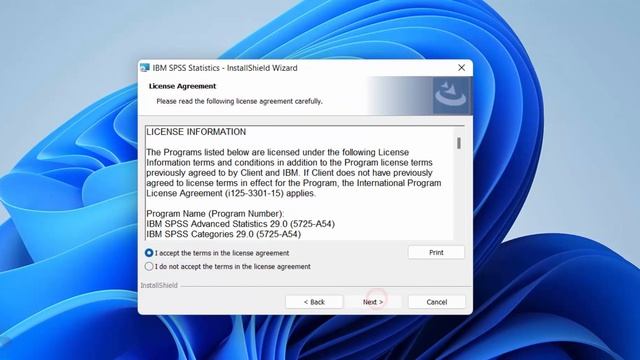The width and height of the screenshot is (640, 360).
Task: Click the IBM SPSS installer title bar icon
Action: tap(144, 68)
